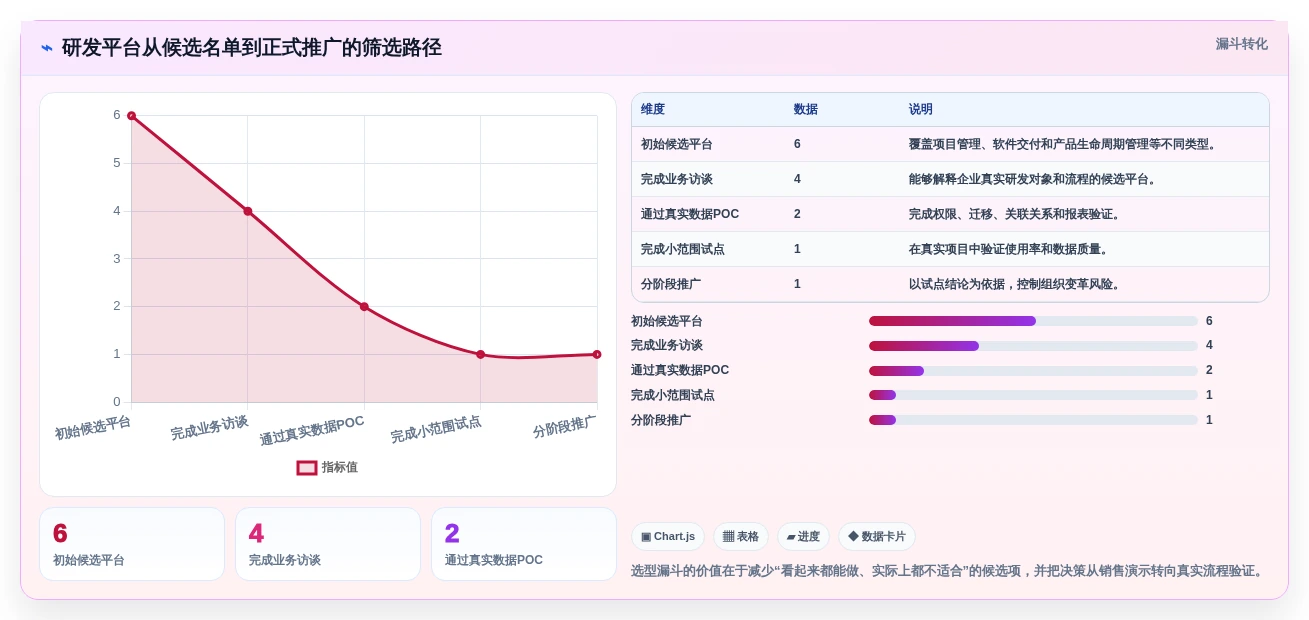Image resolution: width=1309 pixels, height=620 pixels.
Task: Click the icon inside the Chart.js chip
Action: tap(646, 537)
